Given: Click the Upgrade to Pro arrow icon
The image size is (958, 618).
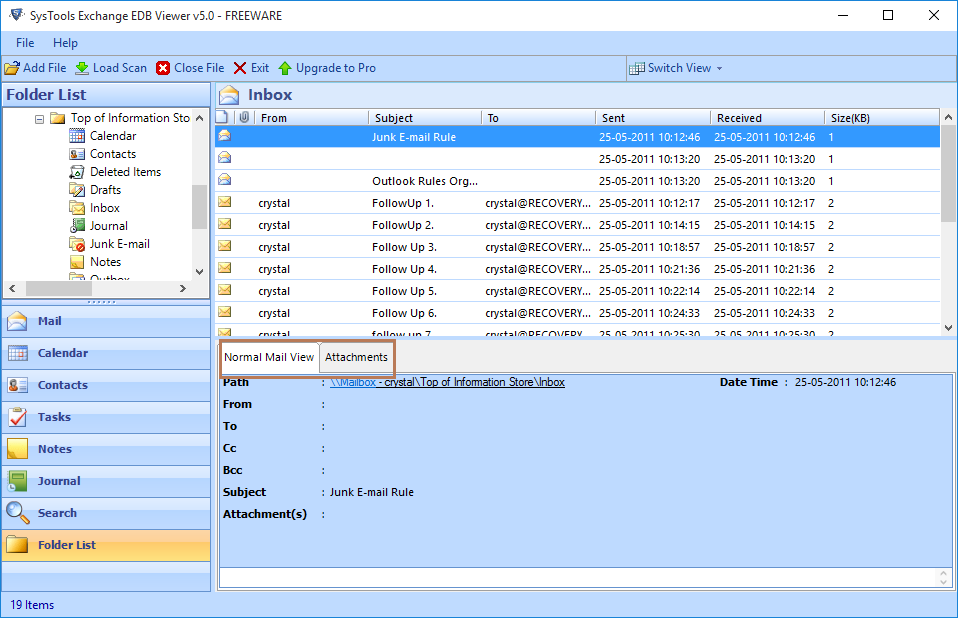Looking at the screenshot, I should [x=285, y=68].
